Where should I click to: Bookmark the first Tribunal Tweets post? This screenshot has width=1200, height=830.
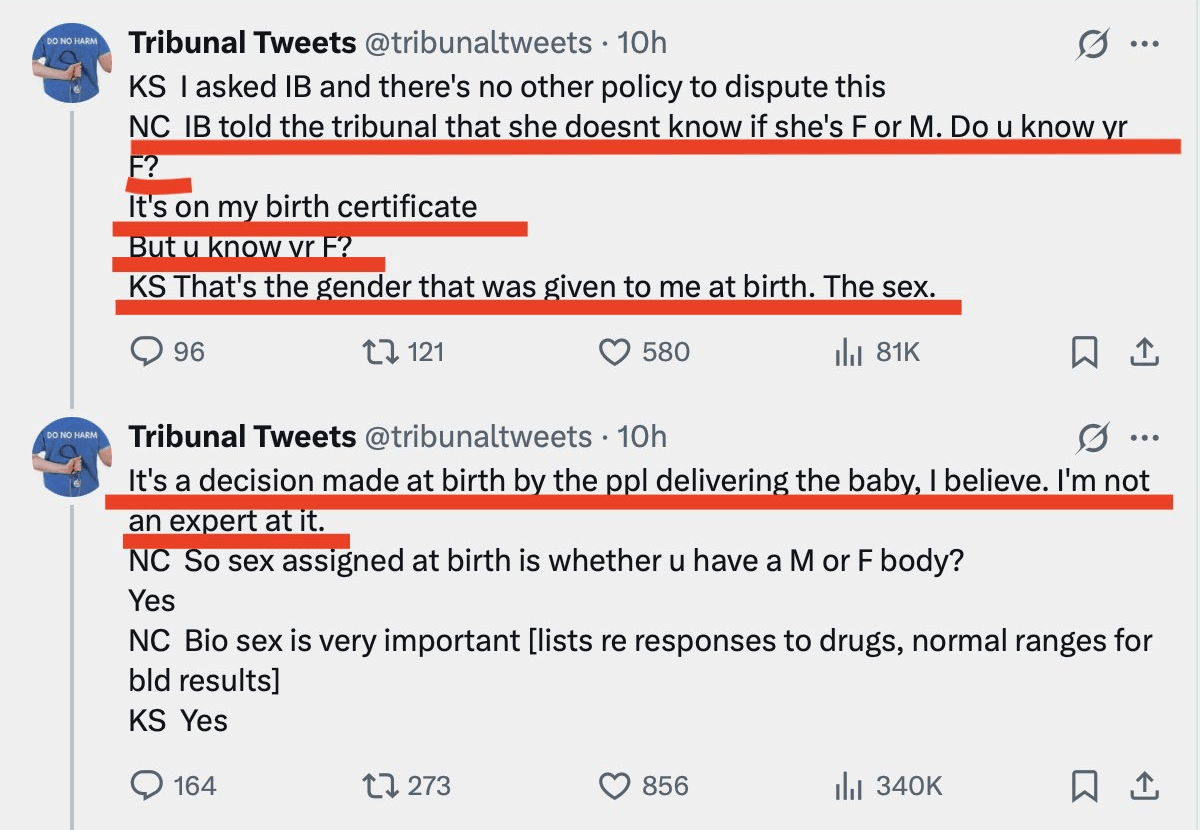[1085, 352]
